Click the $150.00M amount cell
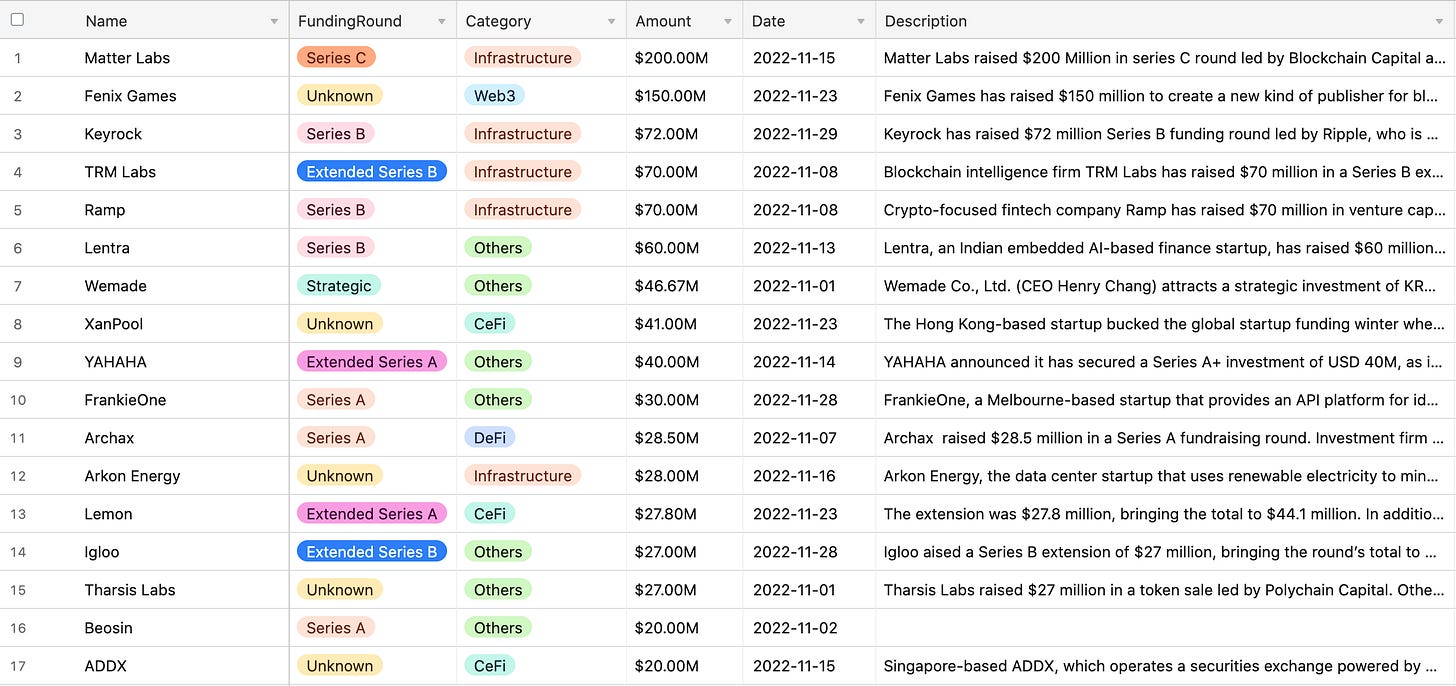 [x=685, y=96]
